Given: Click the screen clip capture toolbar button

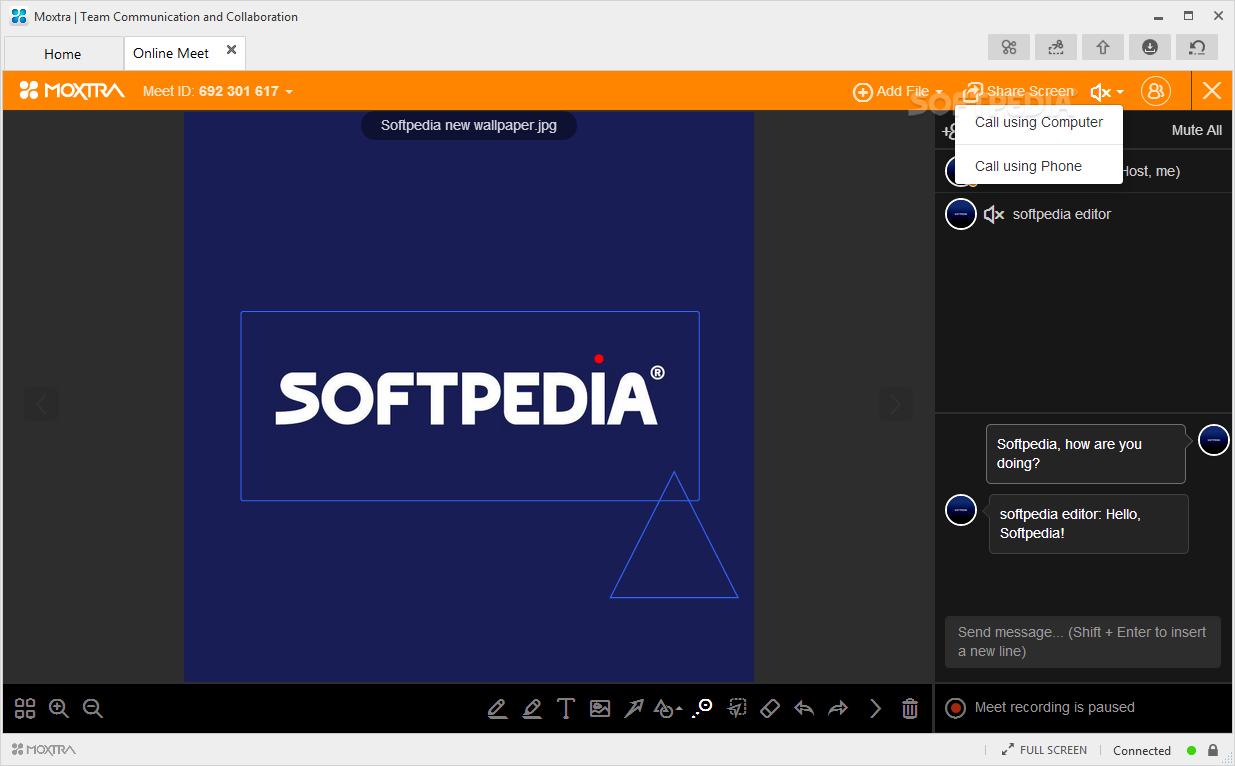Looking at the screenshot, I should [x=1056, y=47].
